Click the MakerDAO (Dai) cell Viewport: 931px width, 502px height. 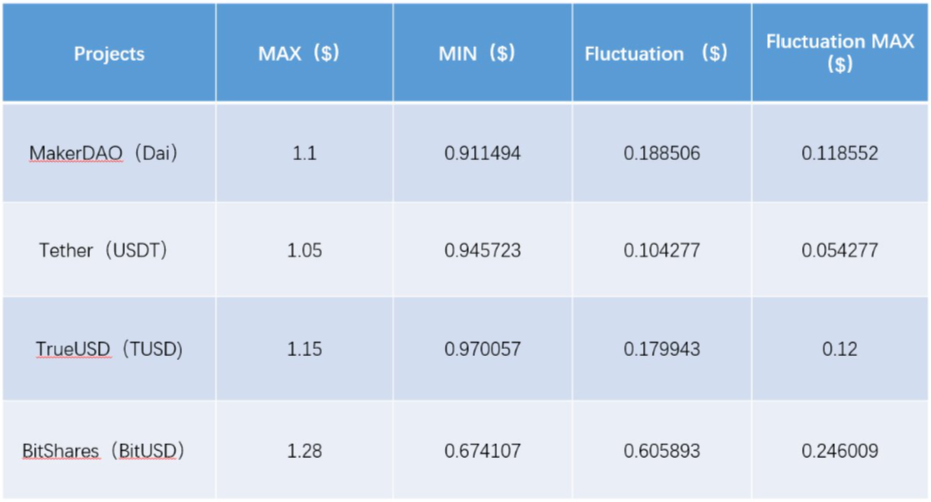[x=109, y=153]
